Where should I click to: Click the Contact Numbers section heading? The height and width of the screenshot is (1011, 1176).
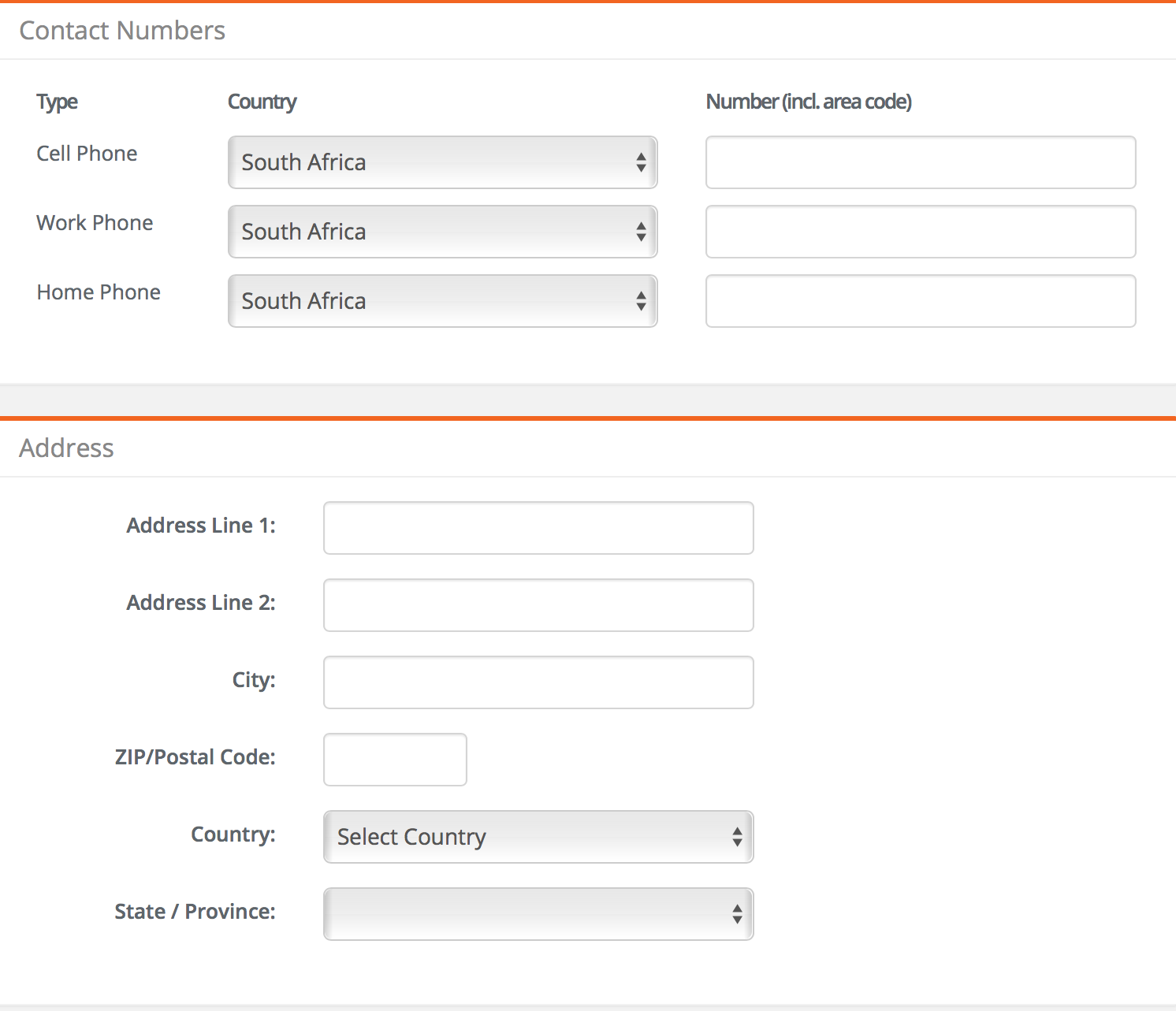tap(122, 31)
